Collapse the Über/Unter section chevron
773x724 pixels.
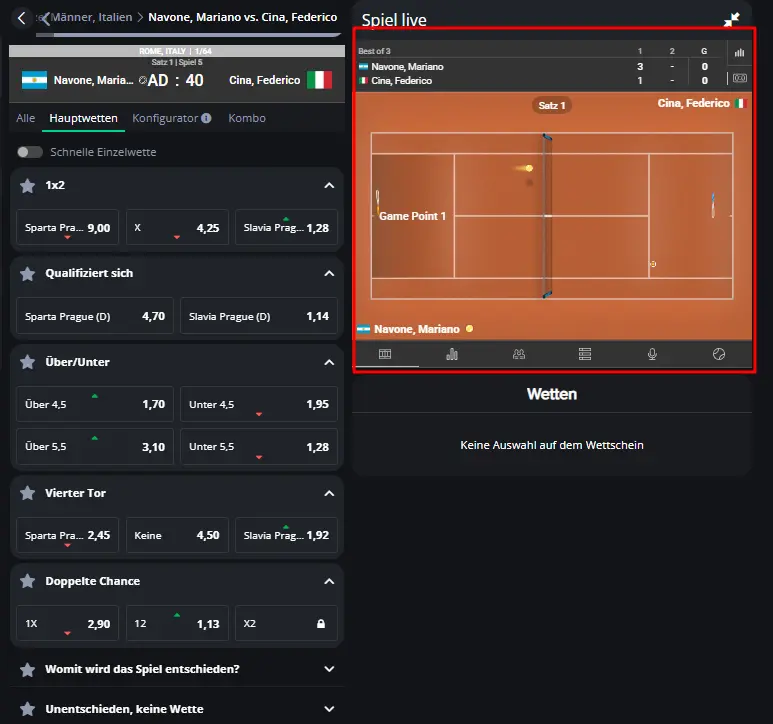point(329,362)
